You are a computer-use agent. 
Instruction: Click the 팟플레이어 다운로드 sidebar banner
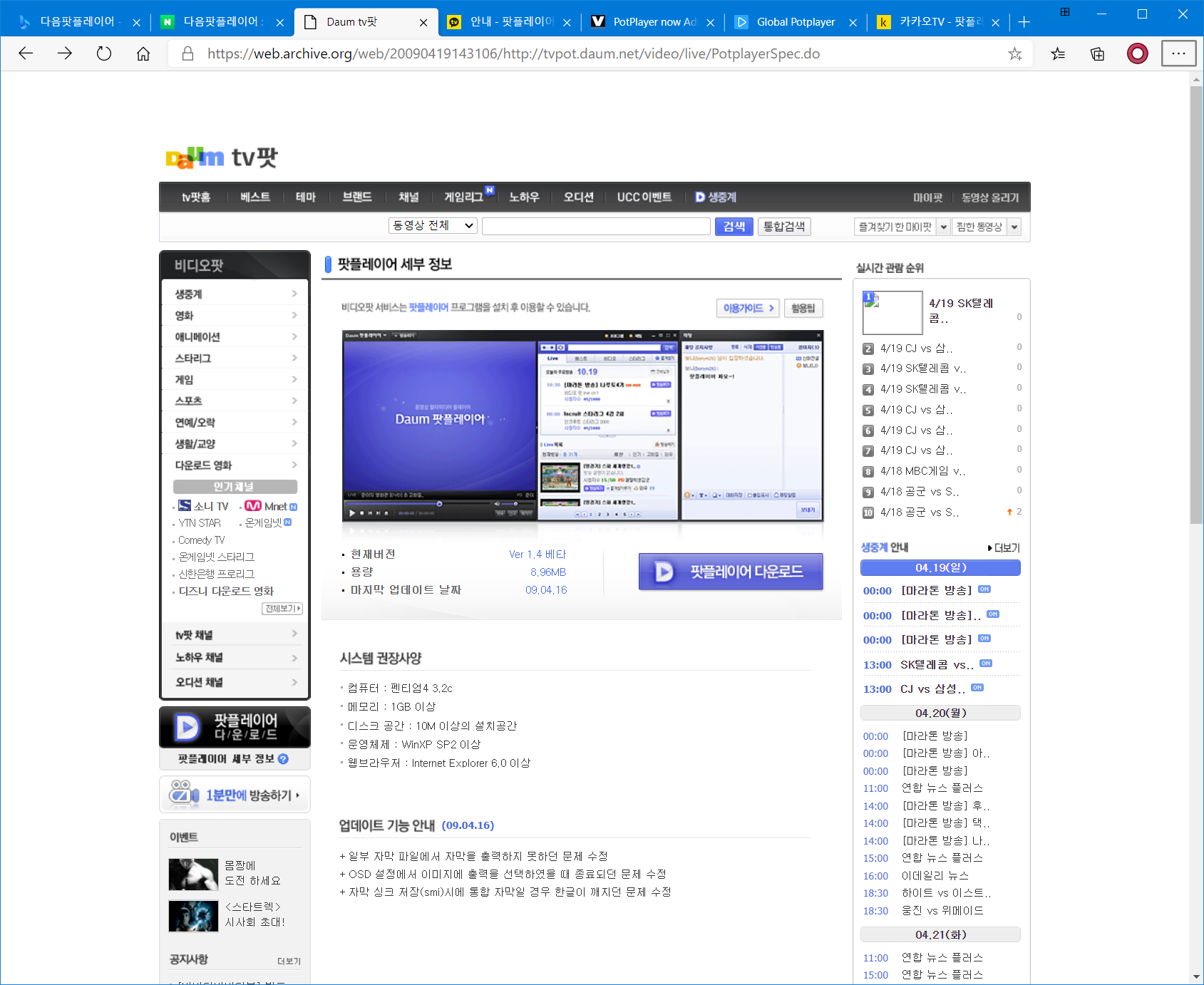click(x=235, y=727)
